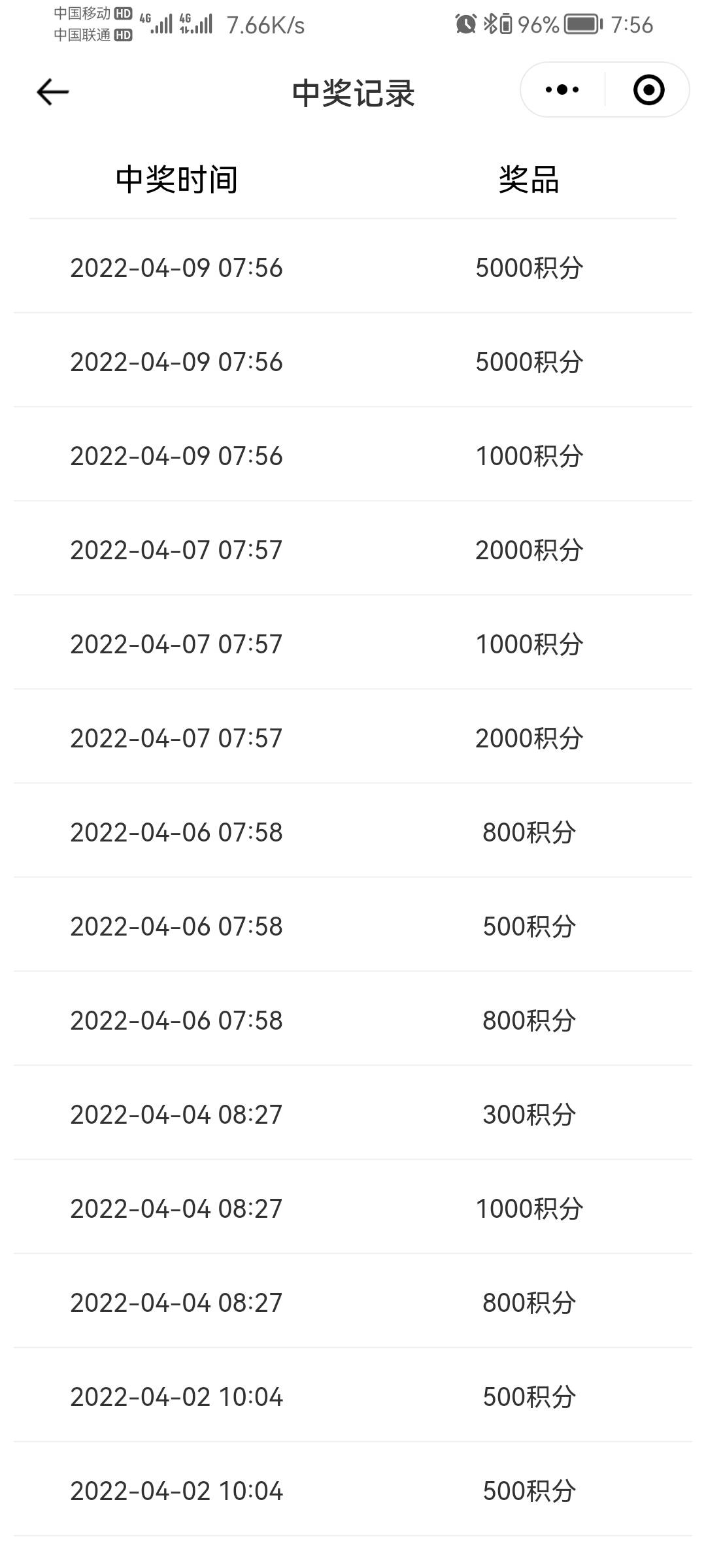Tap the first 2022-04-06 07:58 timestamp
This screenshot has height=1568, width=706.
point(176,832)
